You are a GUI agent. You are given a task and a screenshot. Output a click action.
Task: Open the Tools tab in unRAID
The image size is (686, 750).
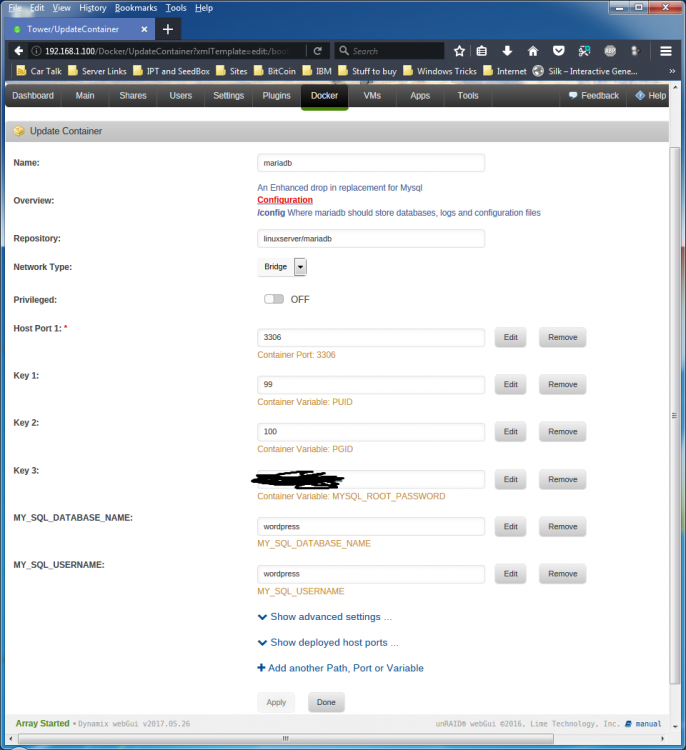coord(468,96)
